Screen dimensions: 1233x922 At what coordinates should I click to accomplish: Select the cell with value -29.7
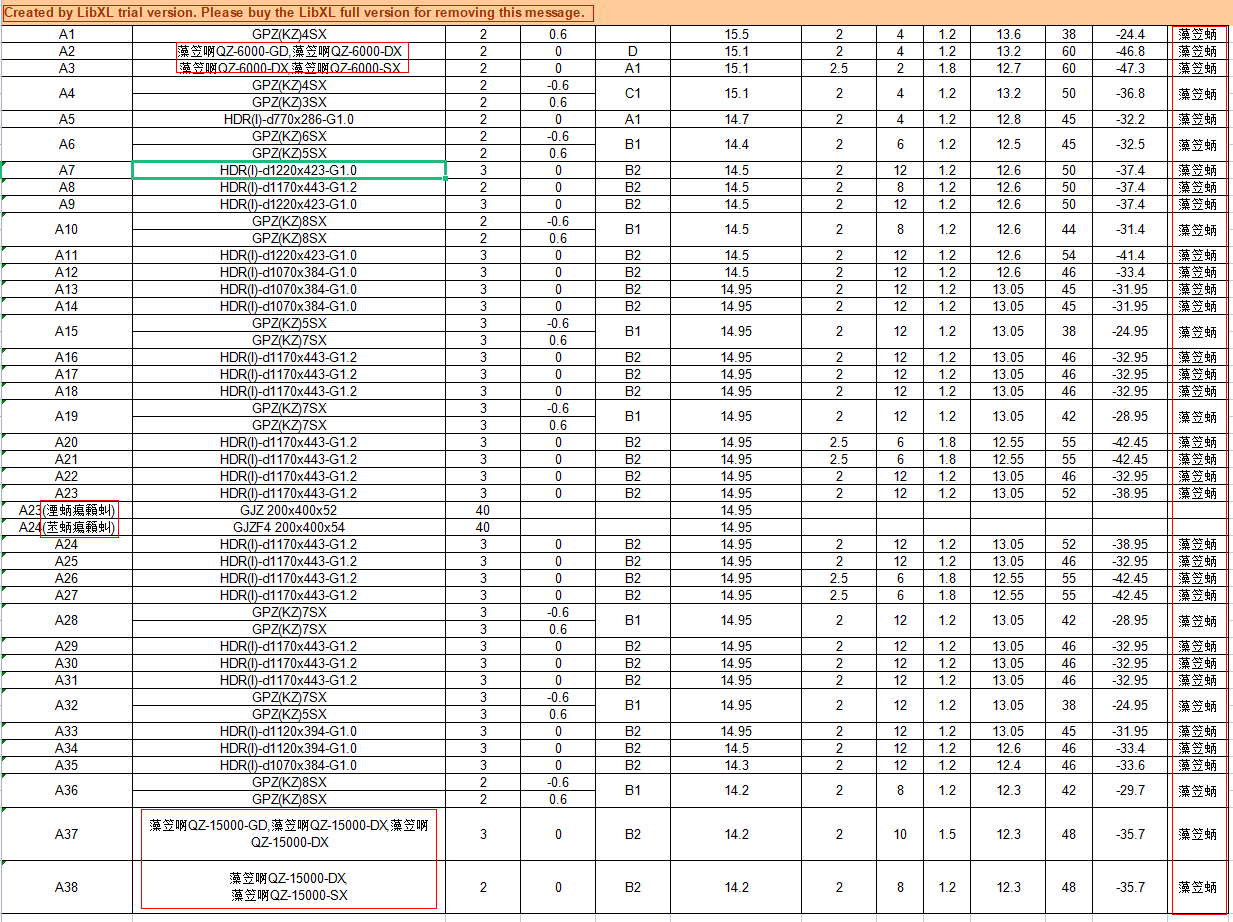1131,790
